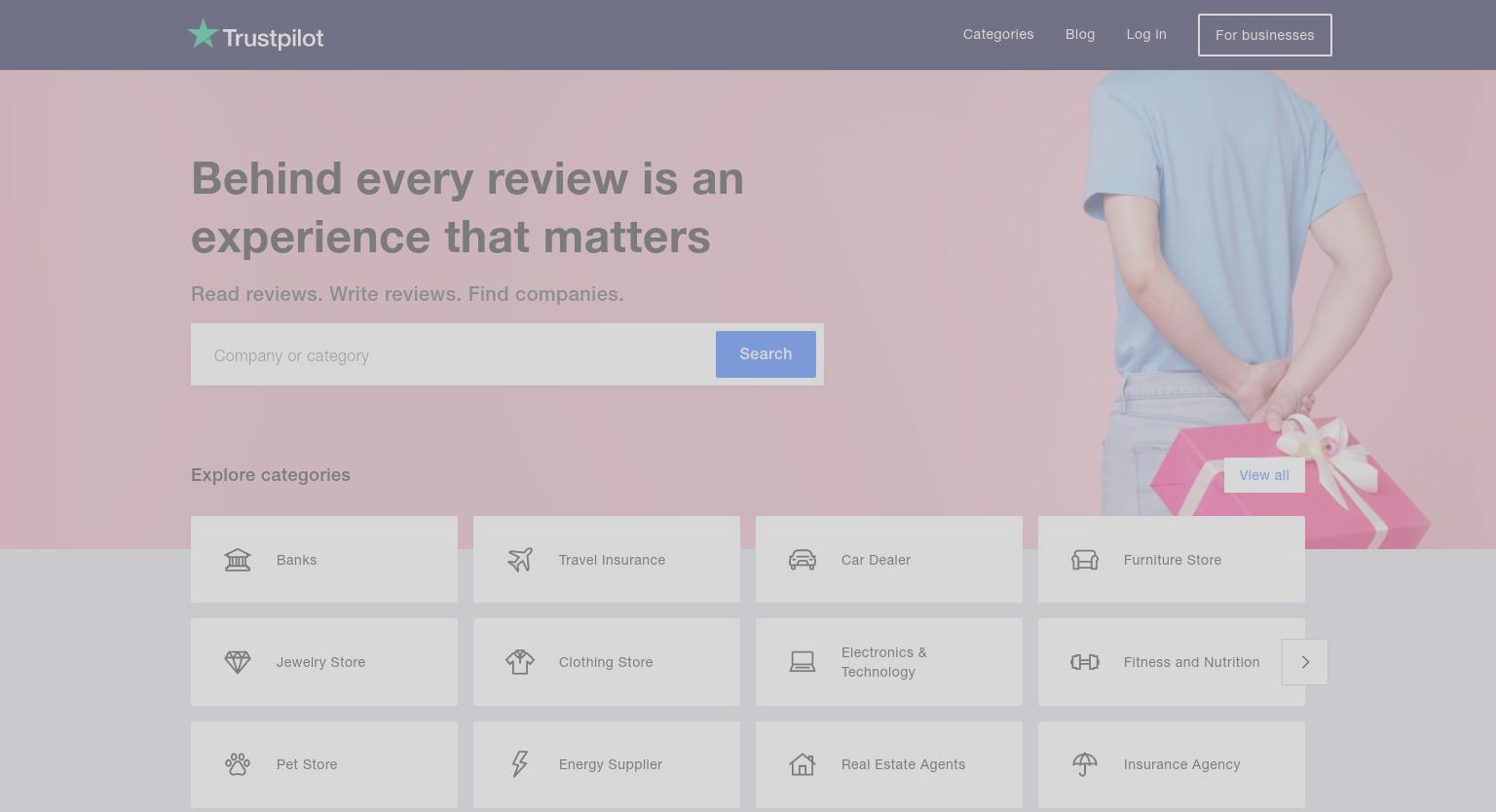This screenshot has height=812, width=1496.
Task: Choose the Pet Store category label
Action: 307,764
